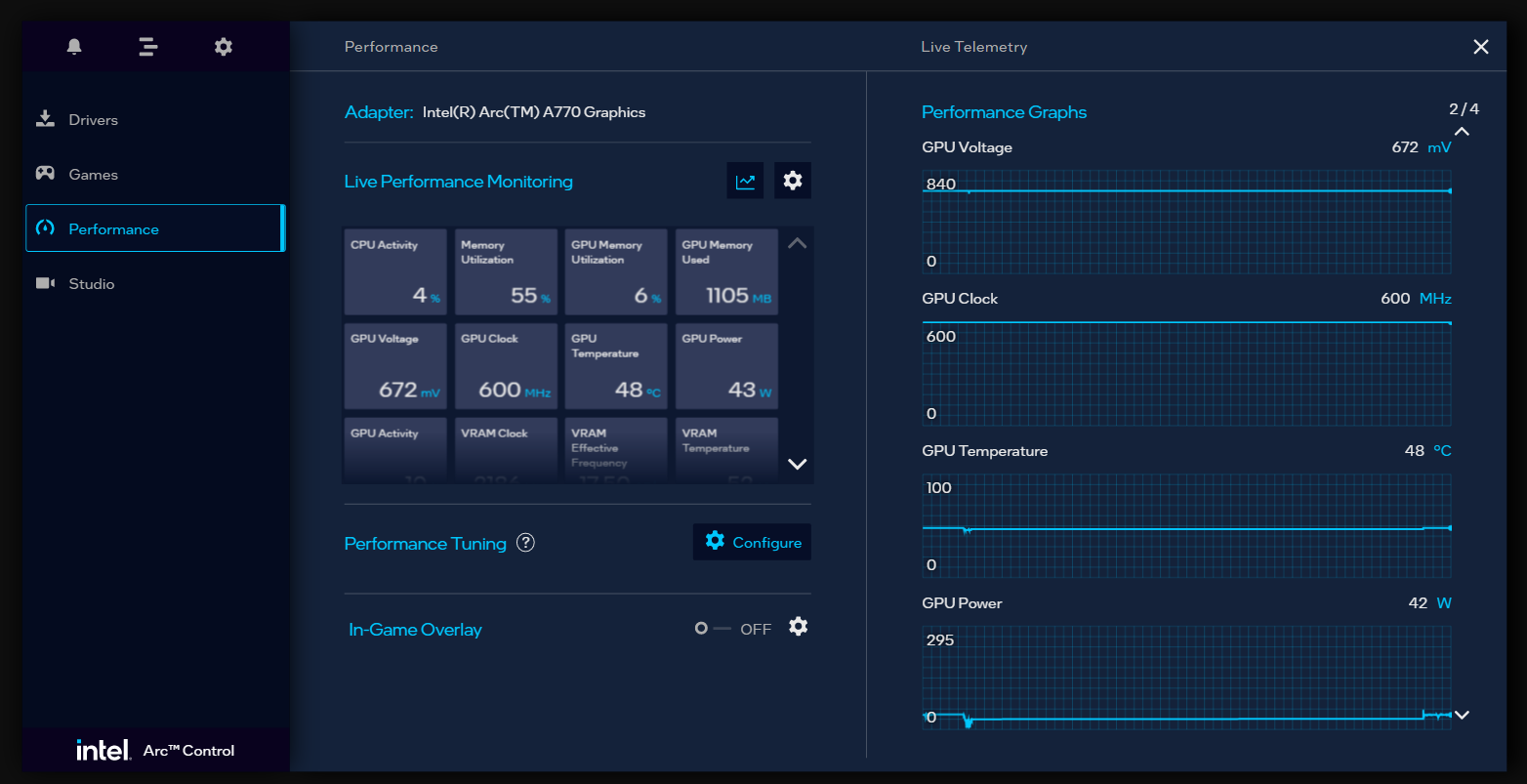Open In-Game Overlay settings gear
The width and height of the screenshot is (1527, 784).
798,627
